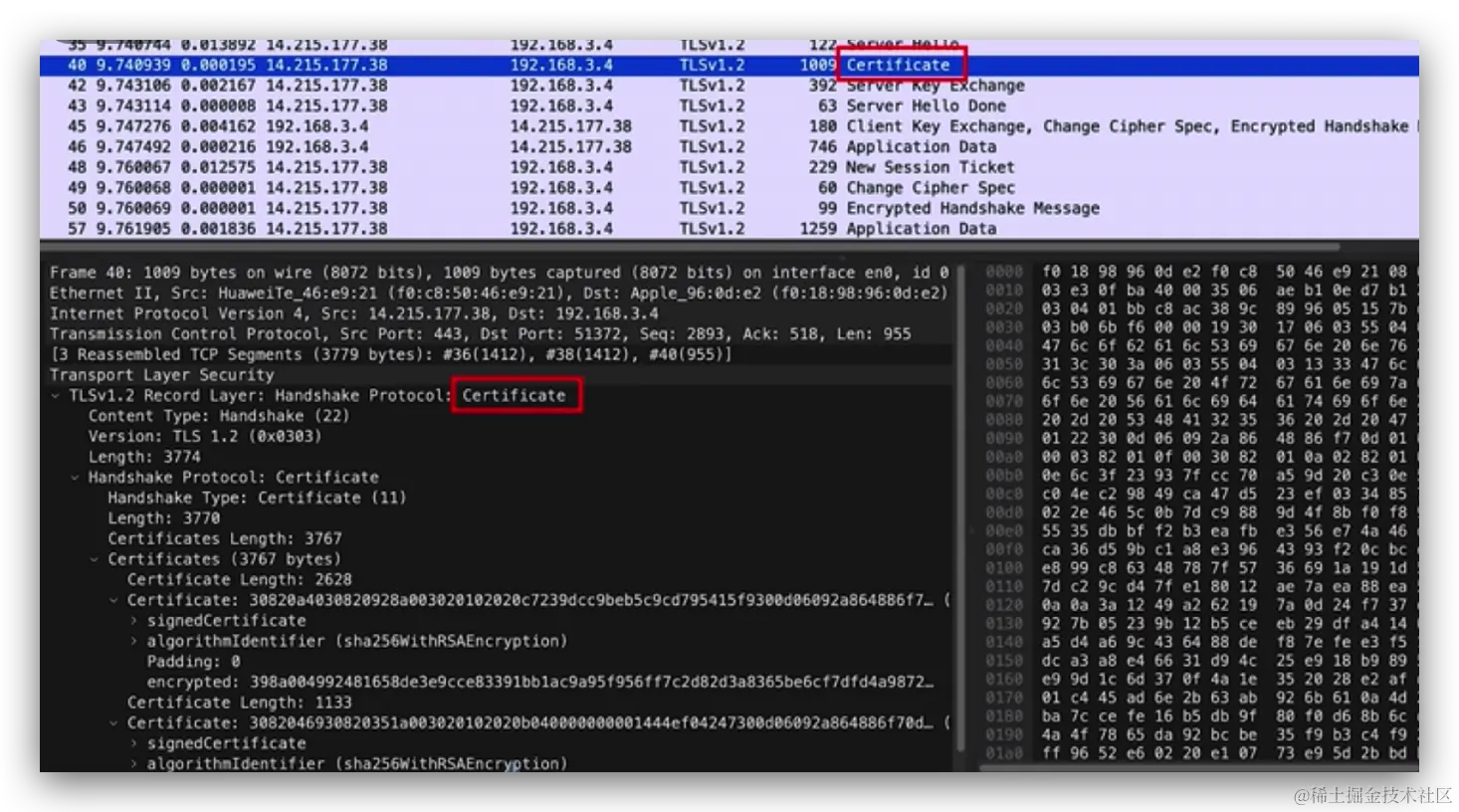This screenshot has height=812, width=1459.
Task: Collapse the TLSv1.2 Record Layer tree node
Action: [x=56, y=396]
